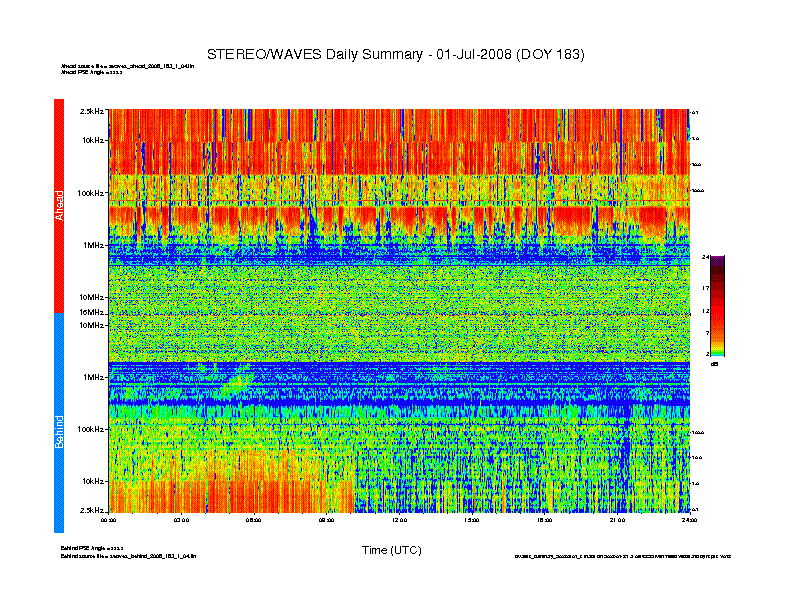
Task: Click the 100kHz label on the Ahead axis
Action: pos(90,193)
